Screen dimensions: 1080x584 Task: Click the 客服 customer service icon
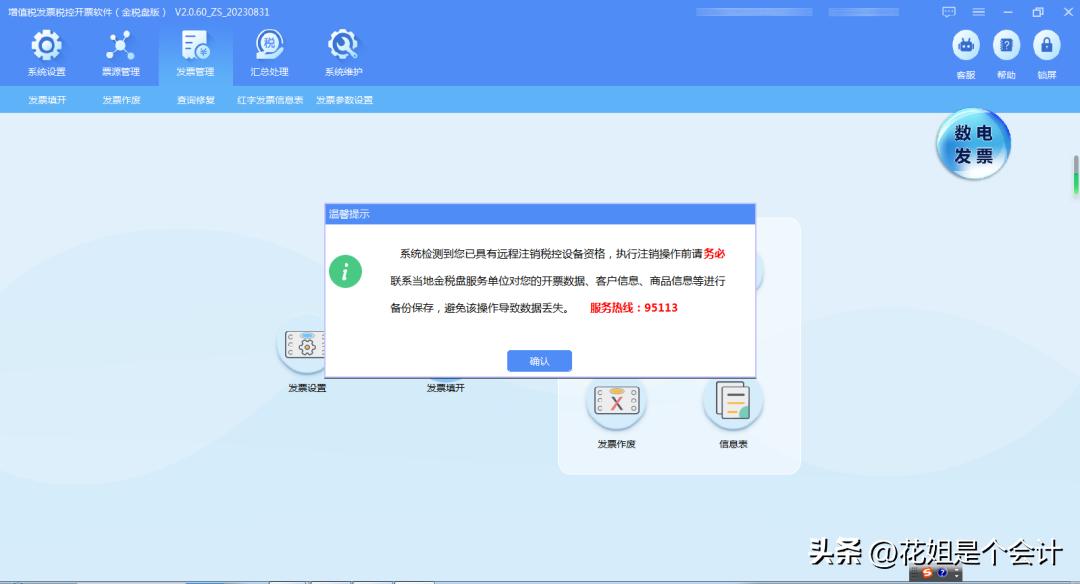tap(964, 47)
